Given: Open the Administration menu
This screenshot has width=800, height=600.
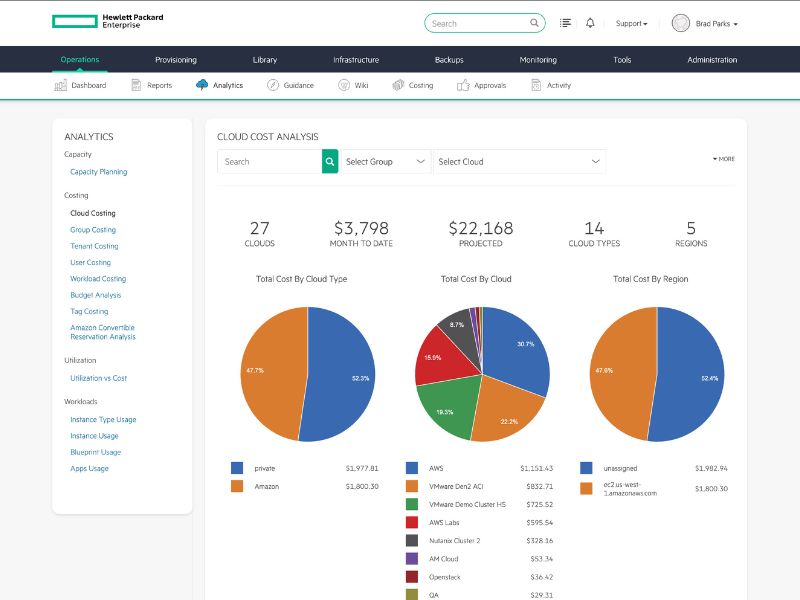Looking at the screenshot, I should pos(711,59).
